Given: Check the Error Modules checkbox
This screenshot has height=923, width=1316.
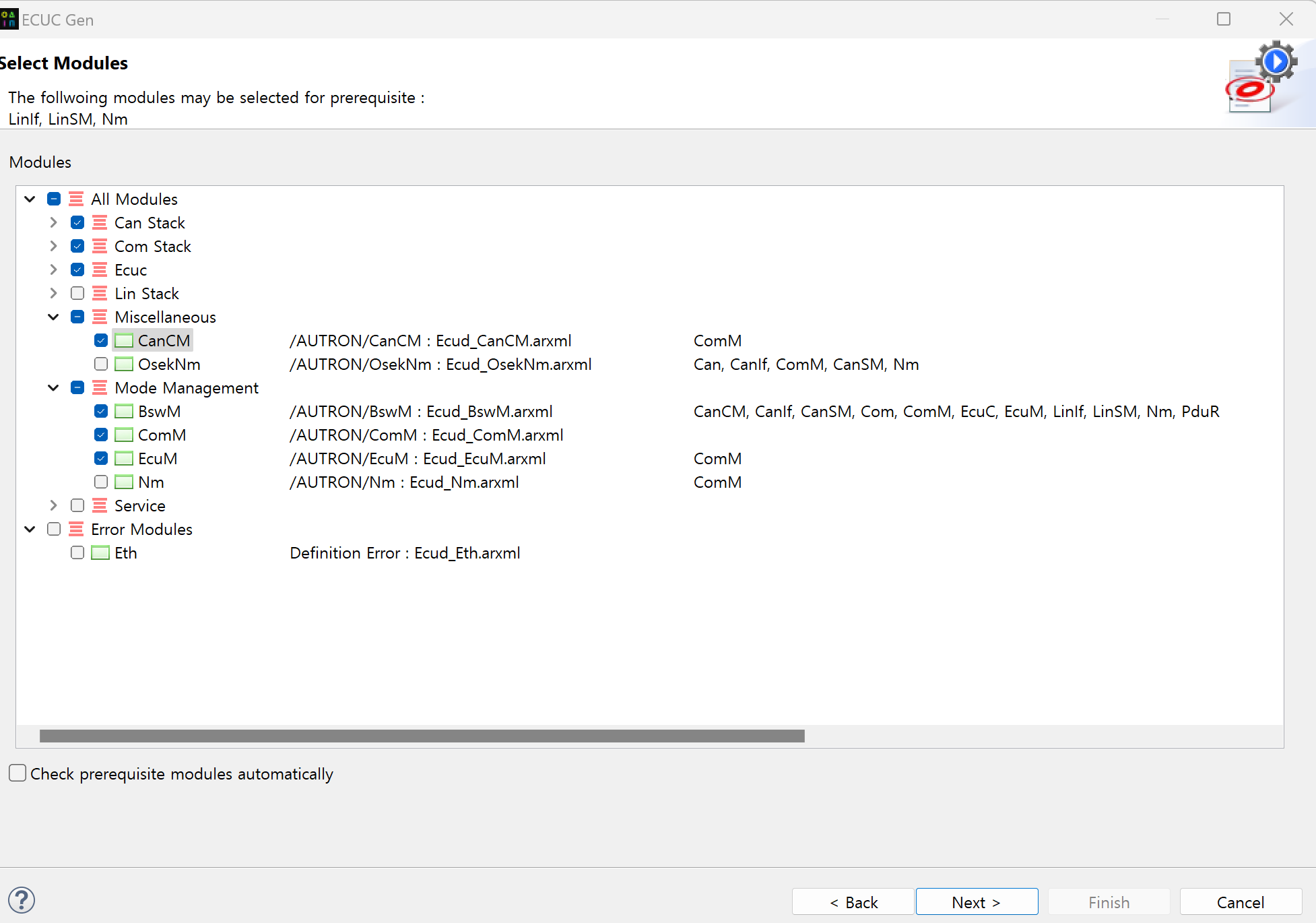Looking at the screenshot, I should point(54,529).
